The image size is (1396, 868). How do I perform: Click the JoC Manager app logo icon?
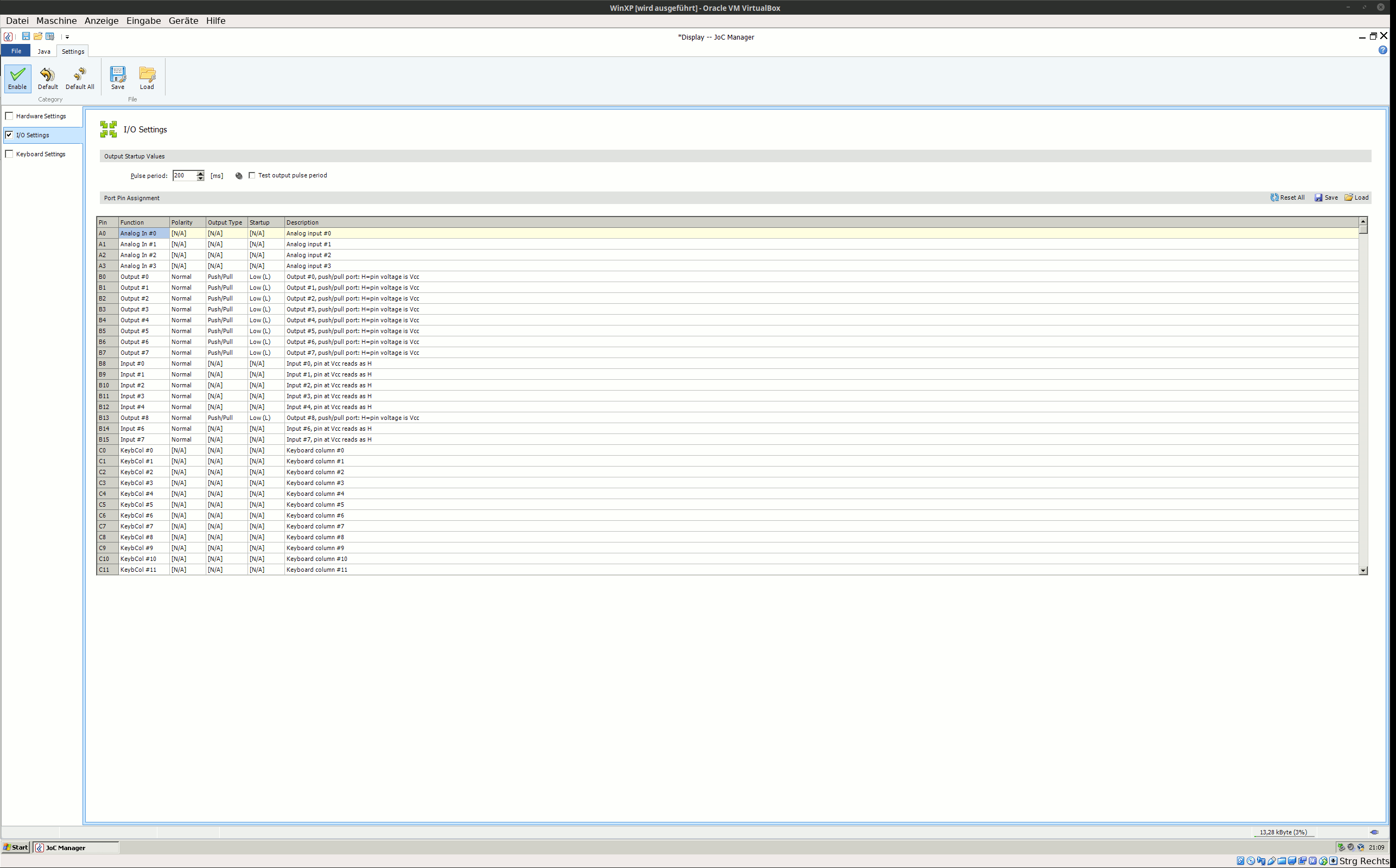click(8, 37)
